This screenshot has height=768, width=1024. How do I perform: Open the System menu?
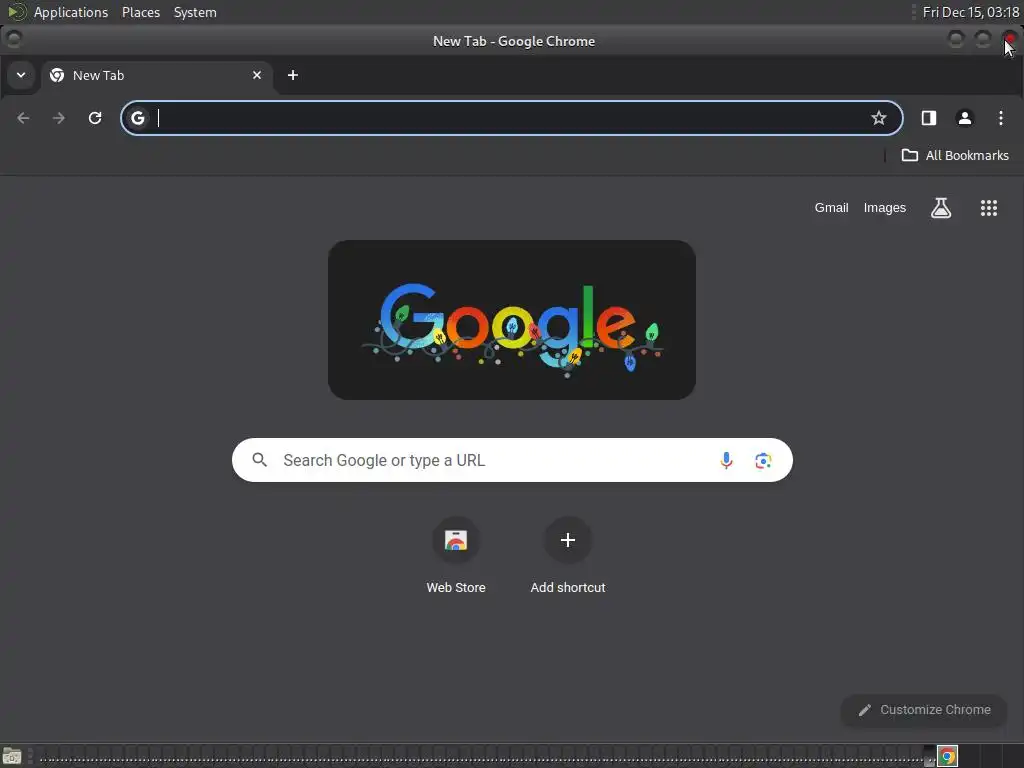pyautogui.click(x=195, y=12)
